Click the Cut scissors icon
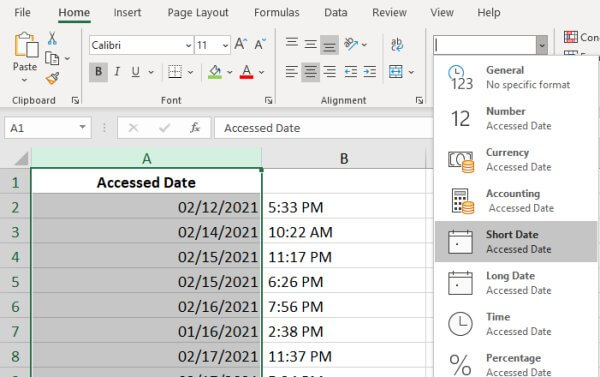The width and height of the screenshot is (600, 377). tap(52, 39)
